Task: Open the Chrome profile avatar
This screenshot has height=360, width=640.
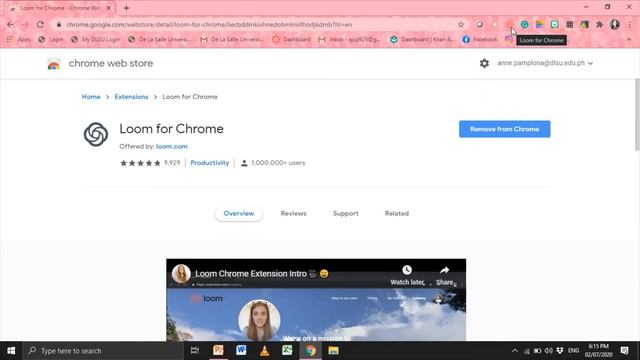Action: point(615,24)
